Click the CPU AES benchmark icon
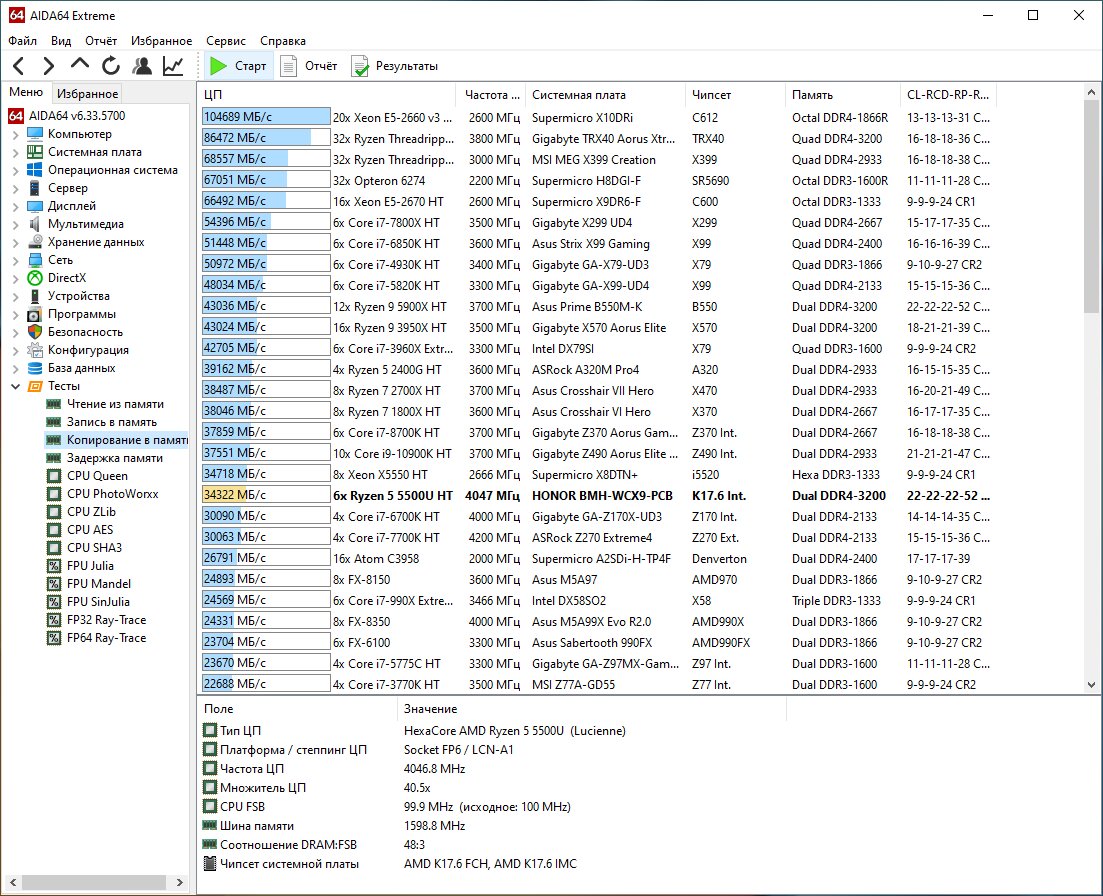This screenshot has width=1103, height=896. click(x=53, y=530)
